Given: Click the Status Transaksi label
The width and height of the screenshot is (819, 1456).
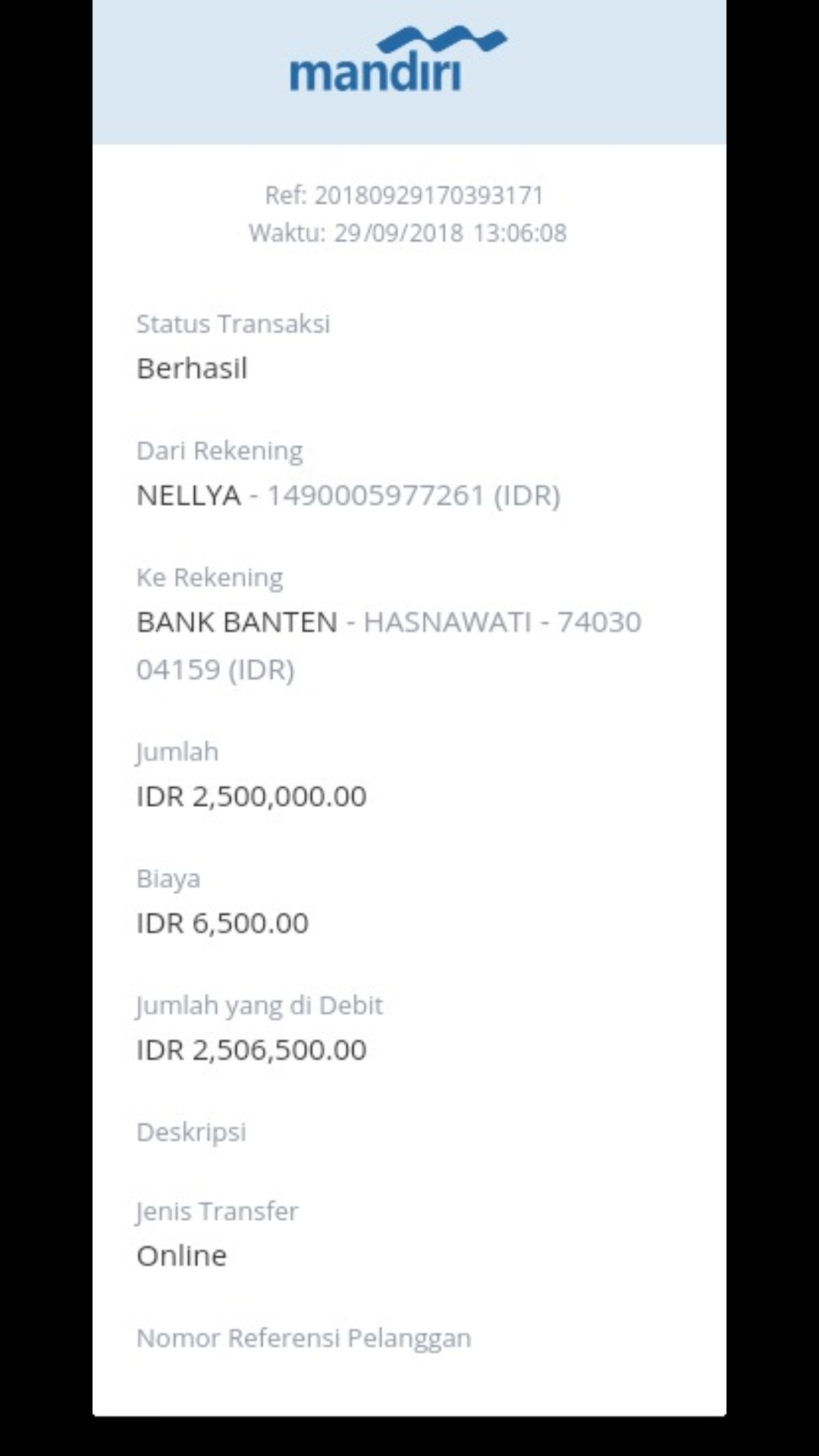Looking at the screenshot, I should [233, 324].
